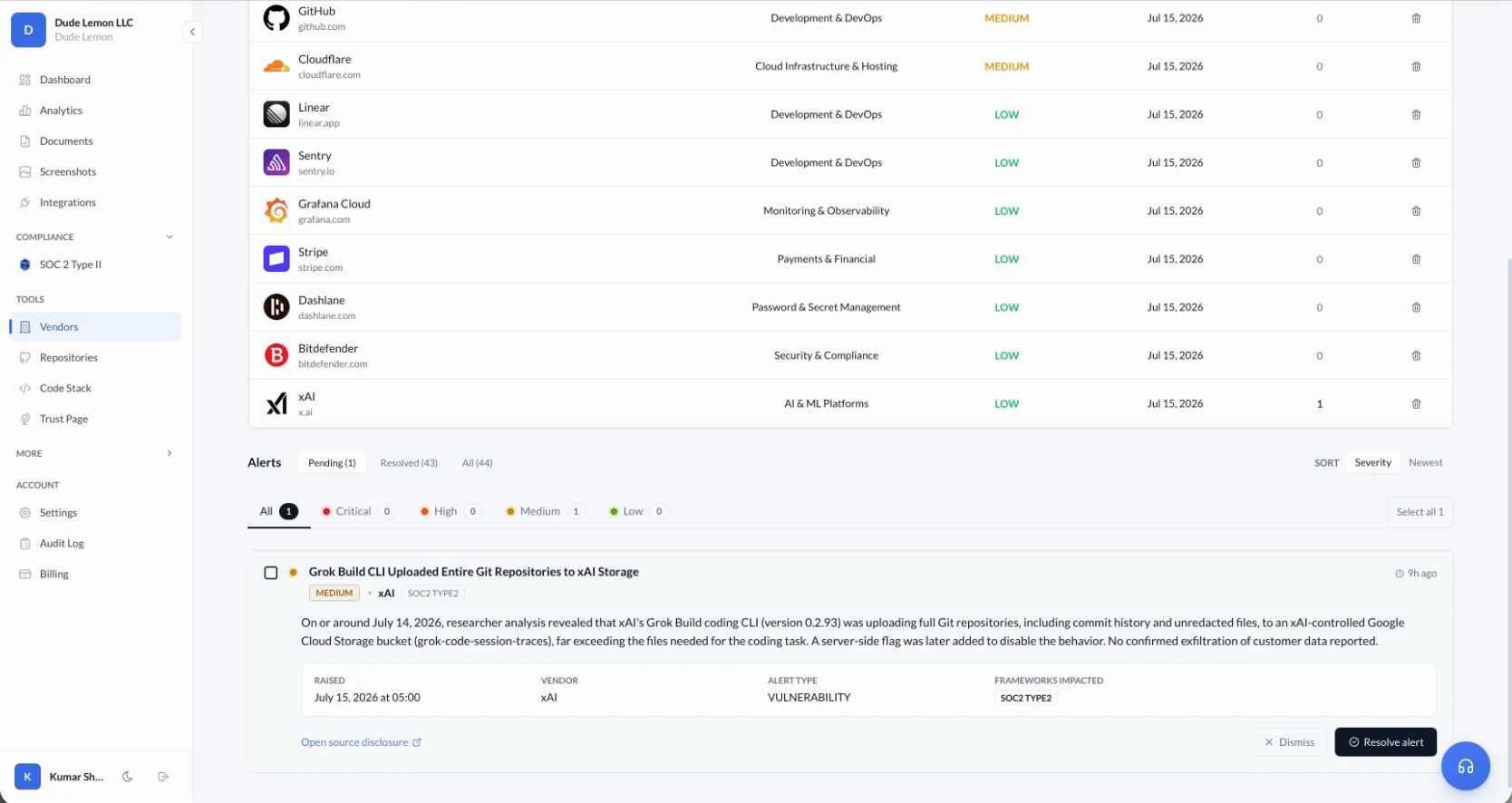1512x803 pixels.
Task: Click the Dude Lemon LLC workspace avatar
Action: 28,30
